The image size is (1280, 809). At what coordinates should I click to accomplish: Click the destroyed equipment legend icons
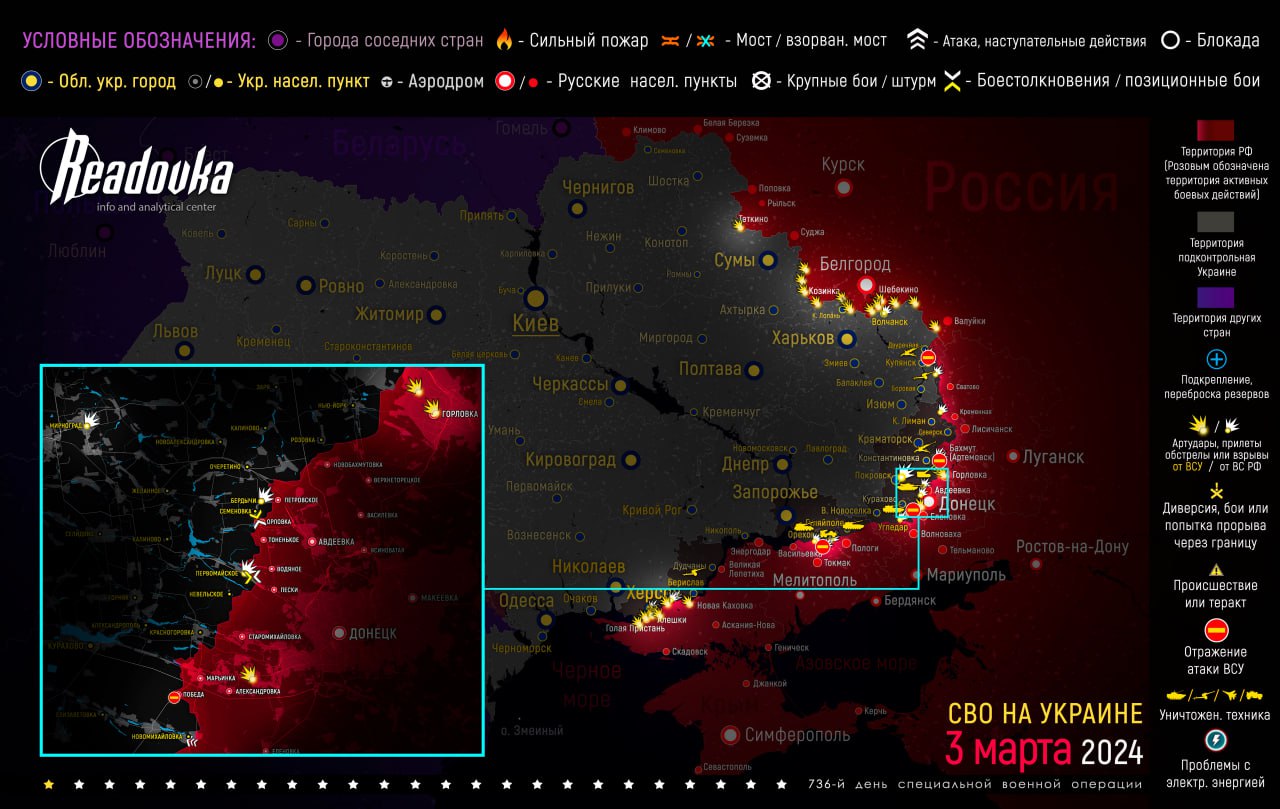click(x=1215, y=695)
